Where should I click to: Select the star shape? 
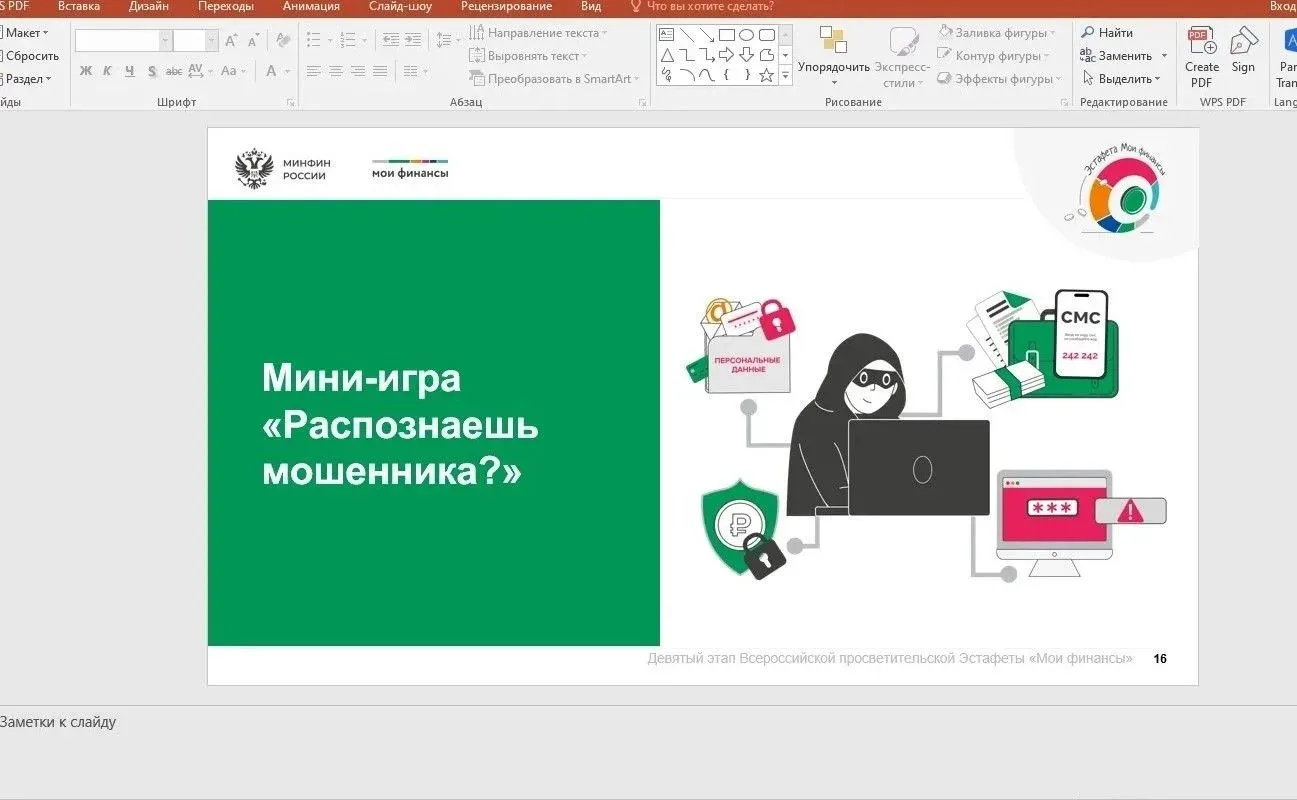766,75
